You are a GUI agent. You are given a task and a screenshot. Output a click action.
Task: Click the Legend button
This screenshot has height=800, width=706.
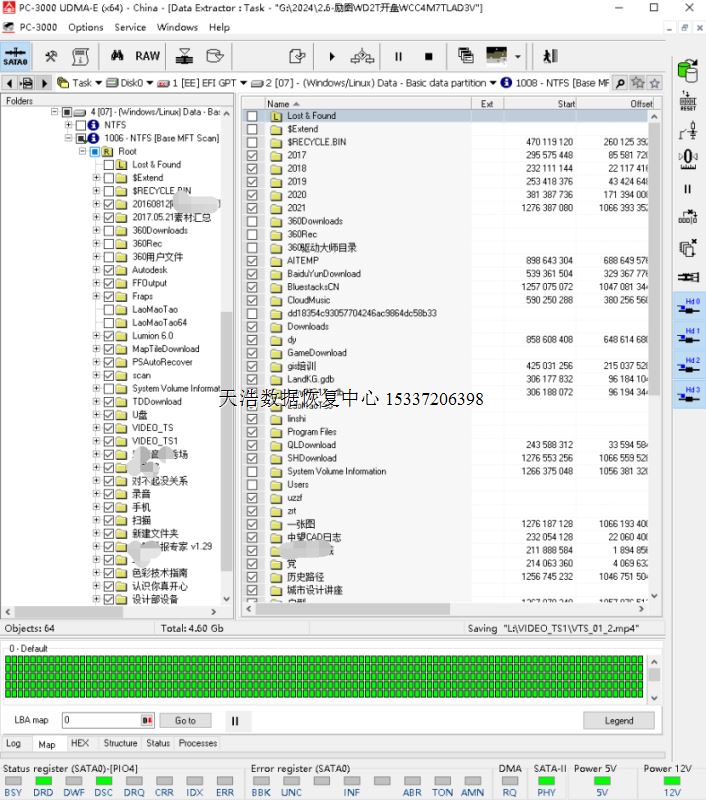click(618, 720)
